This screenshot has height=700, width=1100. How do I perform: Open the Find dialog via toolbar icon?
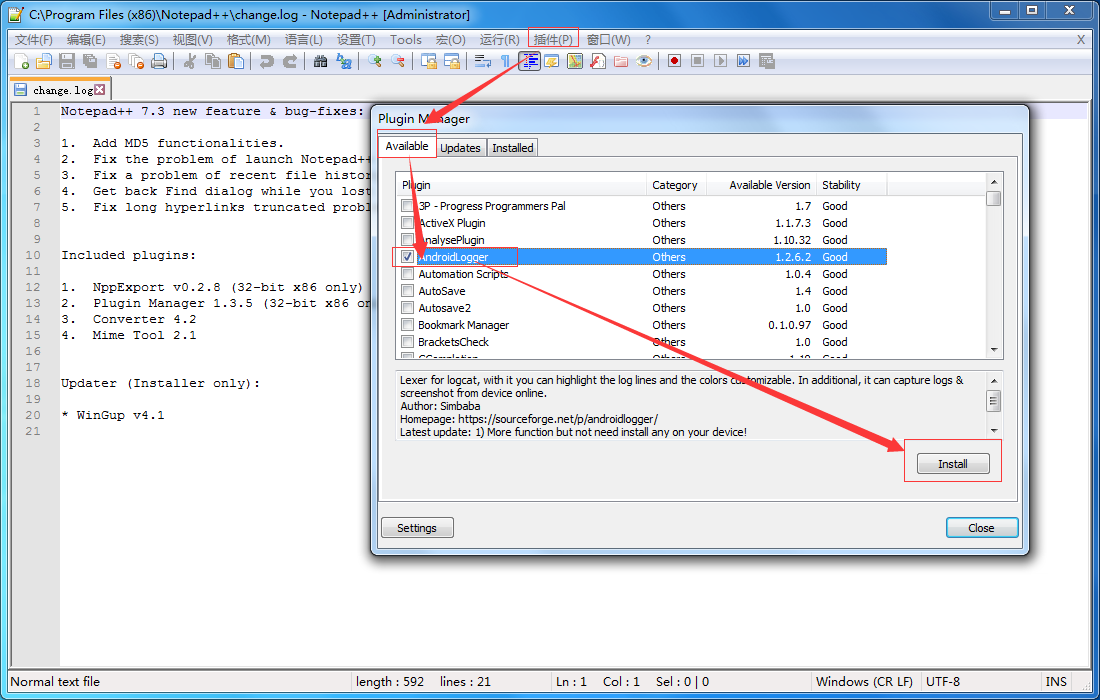[321, 61]
